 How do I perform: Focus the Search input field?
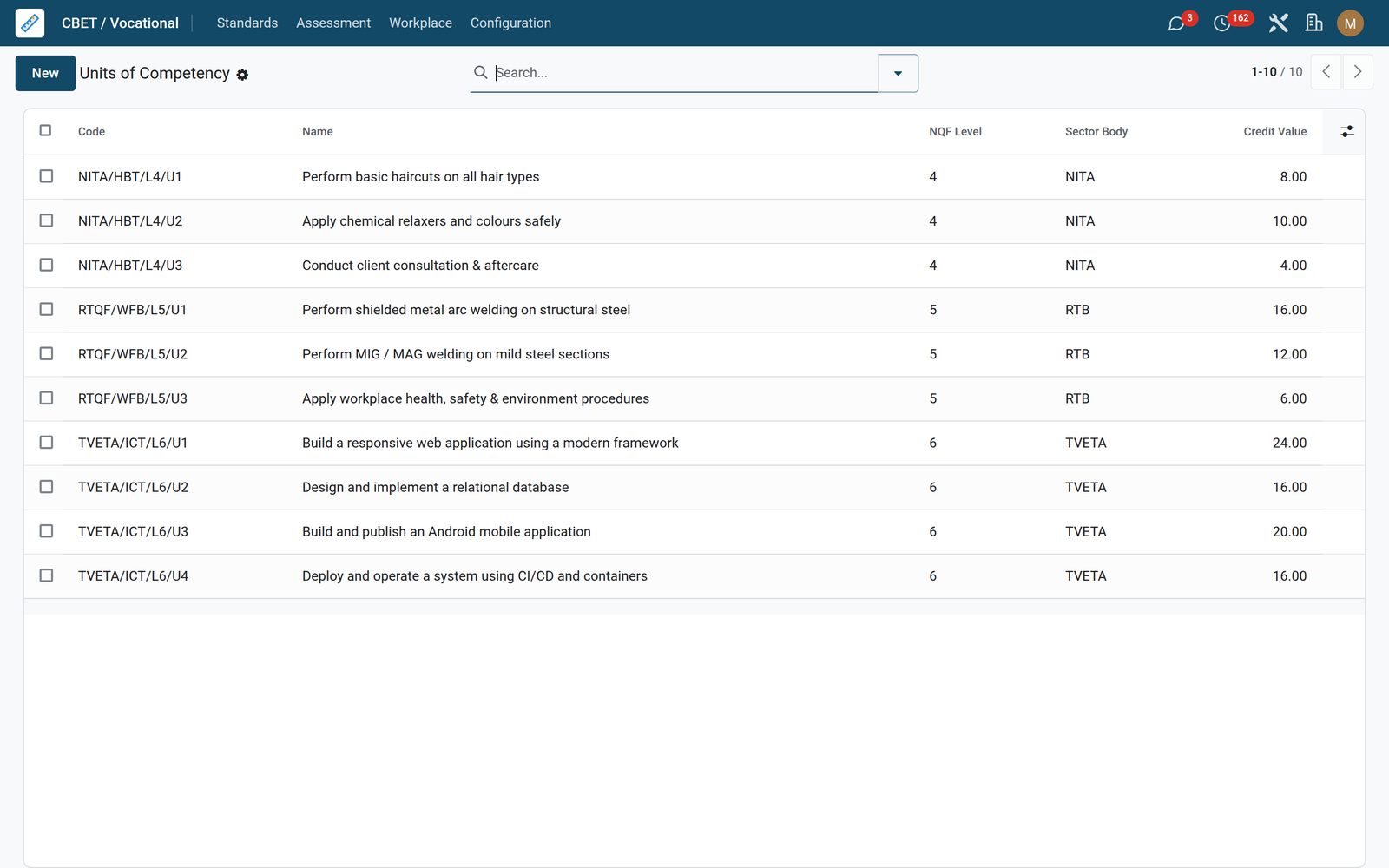684,73
